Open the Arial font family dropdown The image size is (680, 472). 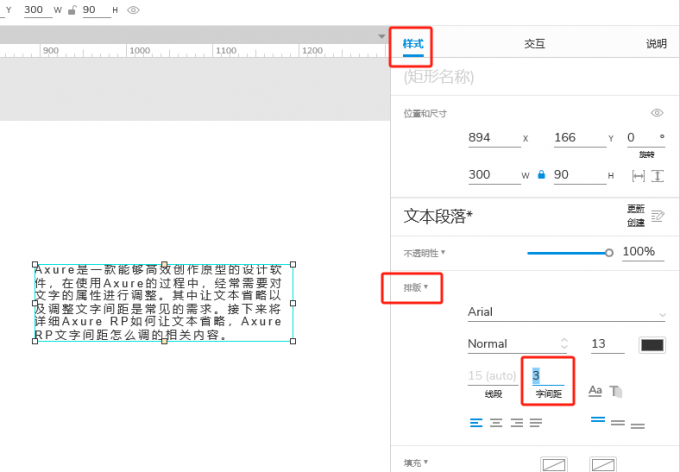click(566, 312)
